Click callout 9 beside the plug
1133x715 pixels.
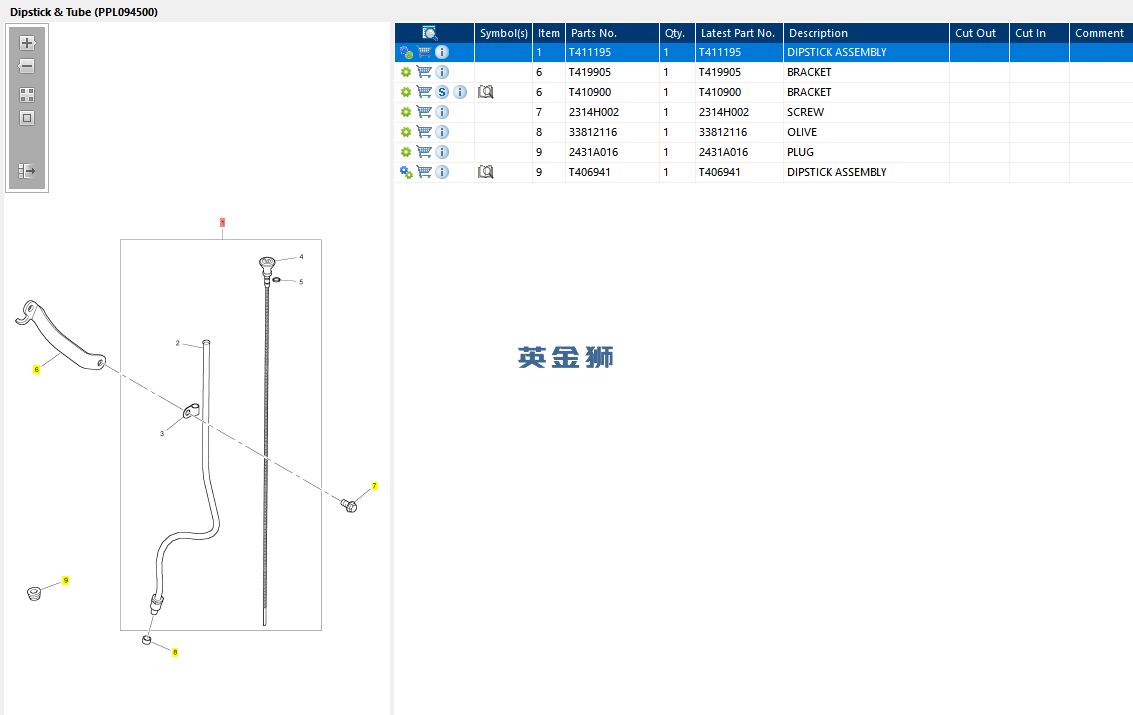pos(66,581)
